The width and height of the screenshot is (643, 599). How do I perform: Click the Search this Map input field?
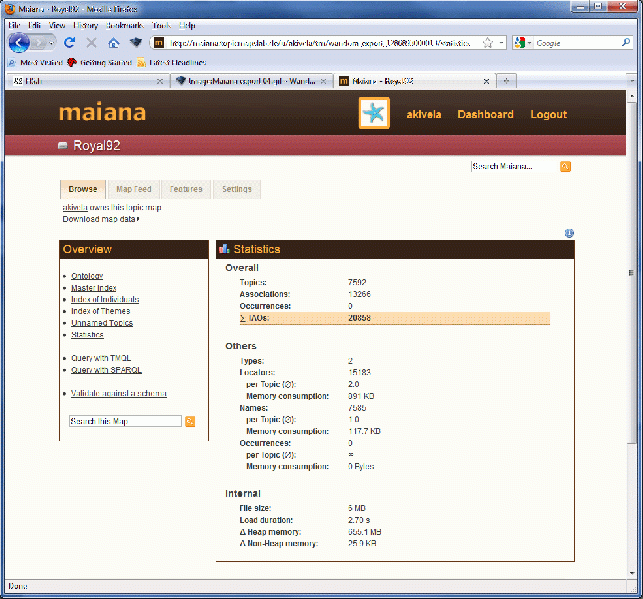pos(125,421)
